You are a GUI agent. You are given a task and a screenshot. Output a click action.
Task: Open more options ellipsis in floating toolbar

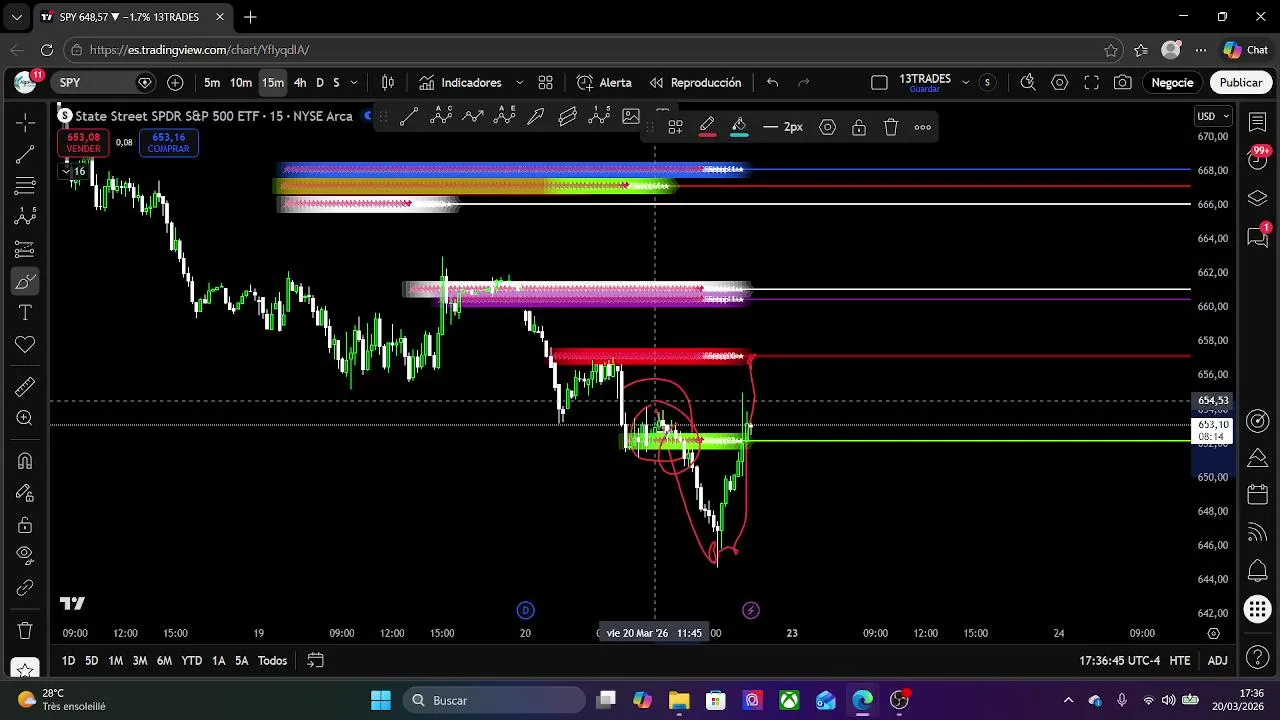pos(922,127)
